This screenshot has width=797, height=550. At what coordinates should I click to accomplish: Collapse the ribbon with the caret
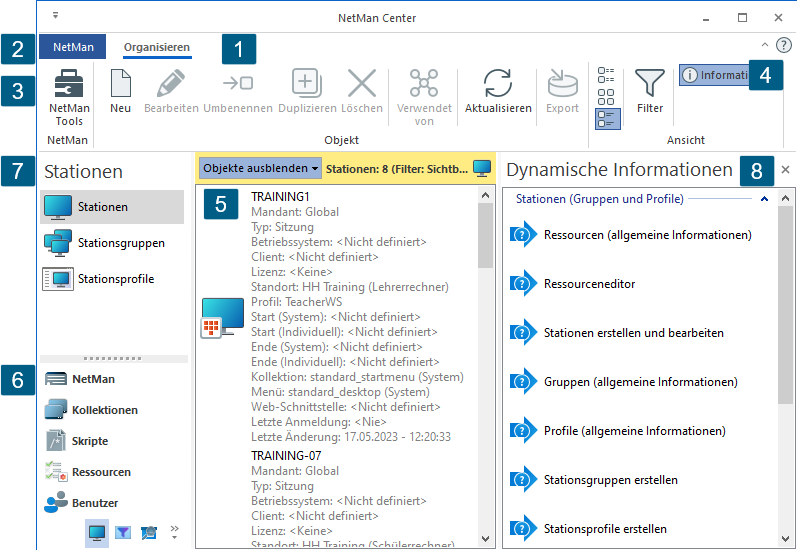(x=764, y=45)
